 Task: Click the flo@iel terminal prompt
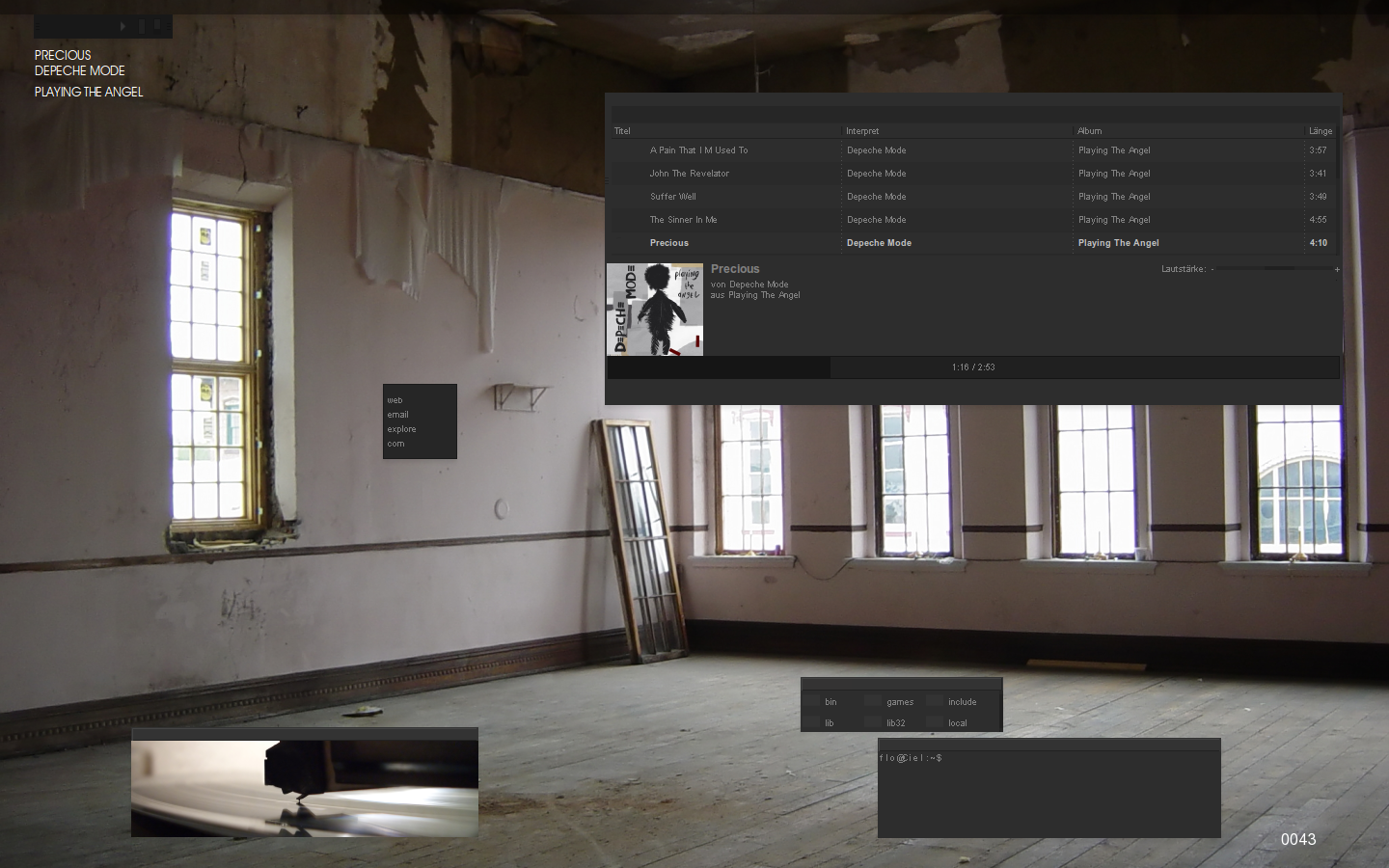tap(911, 758)
